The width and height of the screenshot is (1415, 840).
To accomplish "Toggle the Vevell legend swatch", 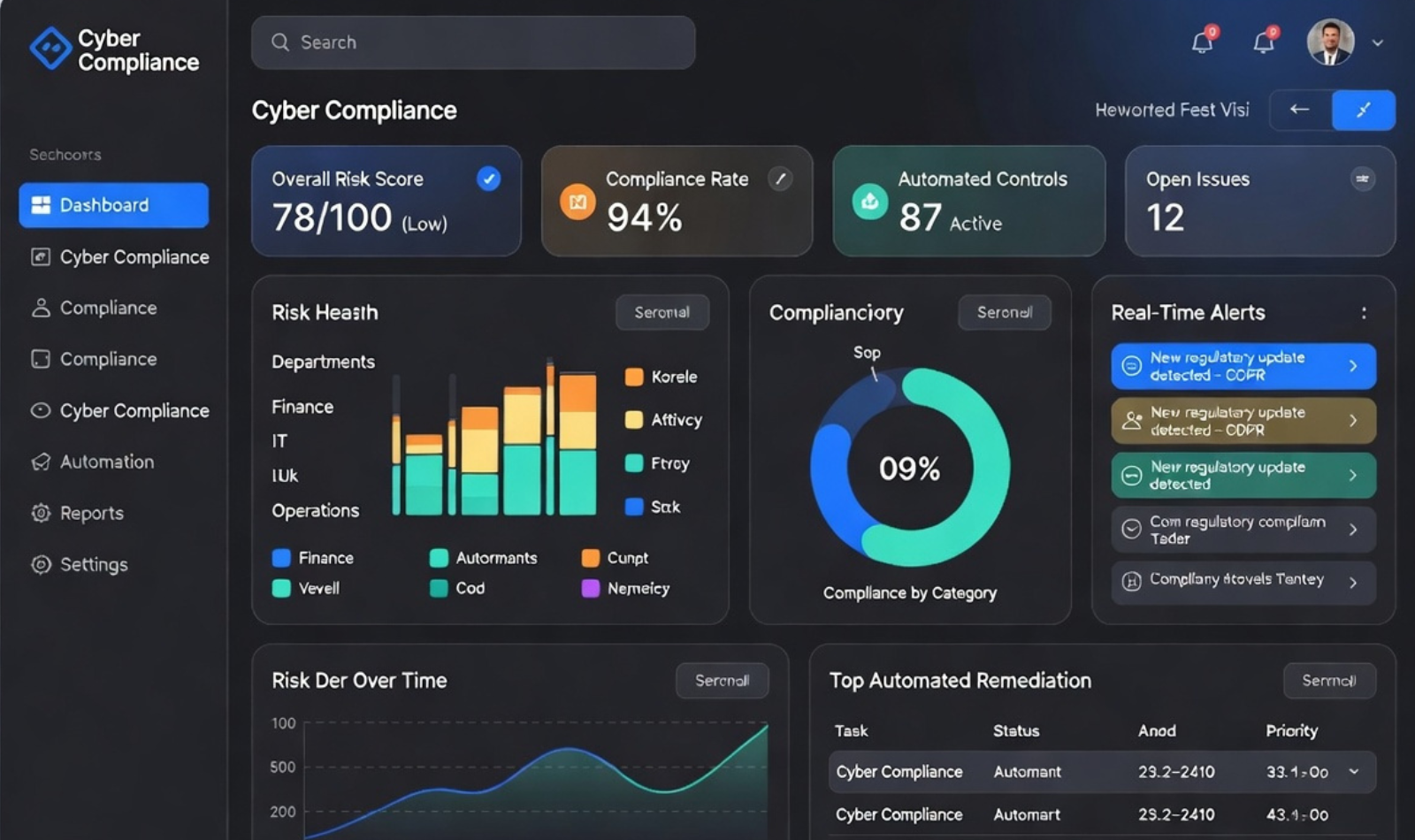I will (x=281, y=588).
